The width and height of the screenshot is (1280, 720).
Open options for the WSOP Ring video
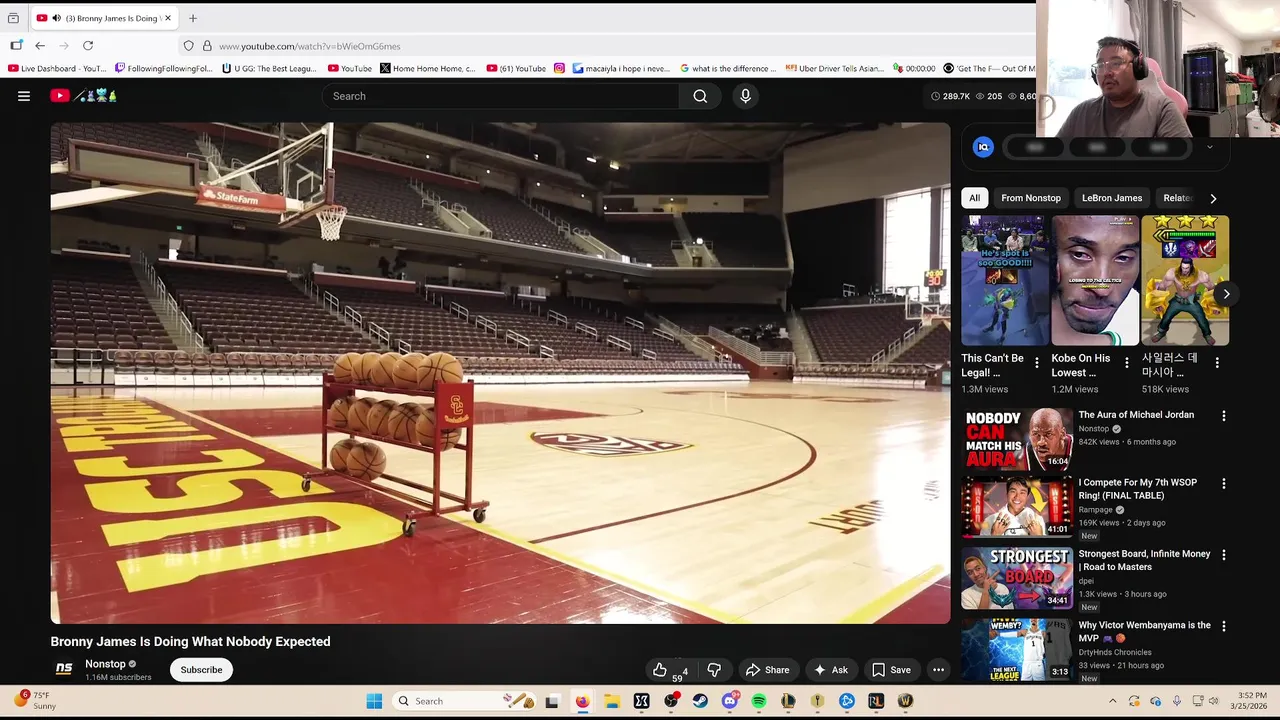click(1223, 484)
